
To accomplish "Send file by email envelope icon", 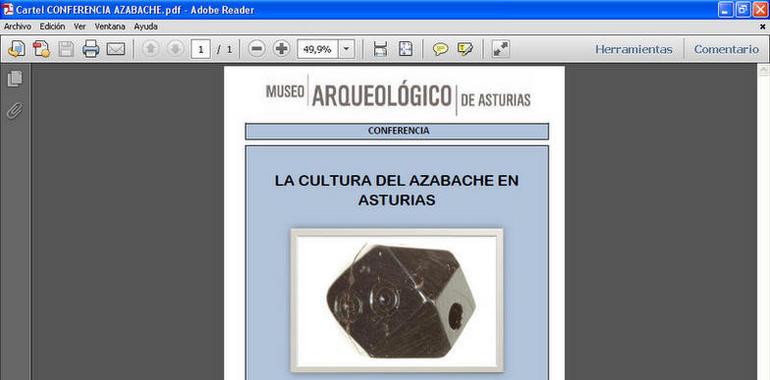I will (x=116, y=49).
